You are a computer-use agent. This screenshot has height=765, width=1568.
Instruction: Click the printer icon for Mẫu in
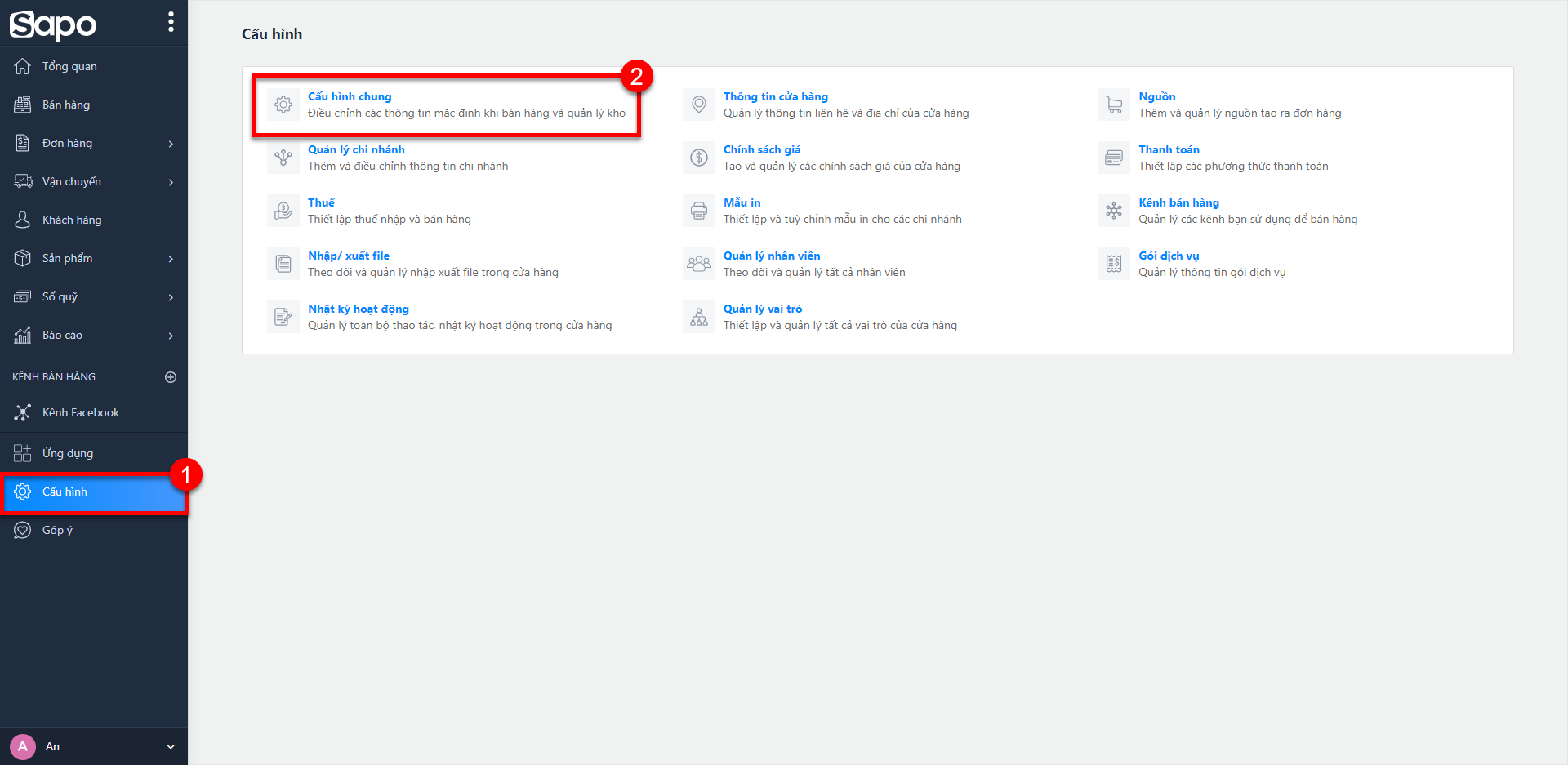(x=699, y=211)
